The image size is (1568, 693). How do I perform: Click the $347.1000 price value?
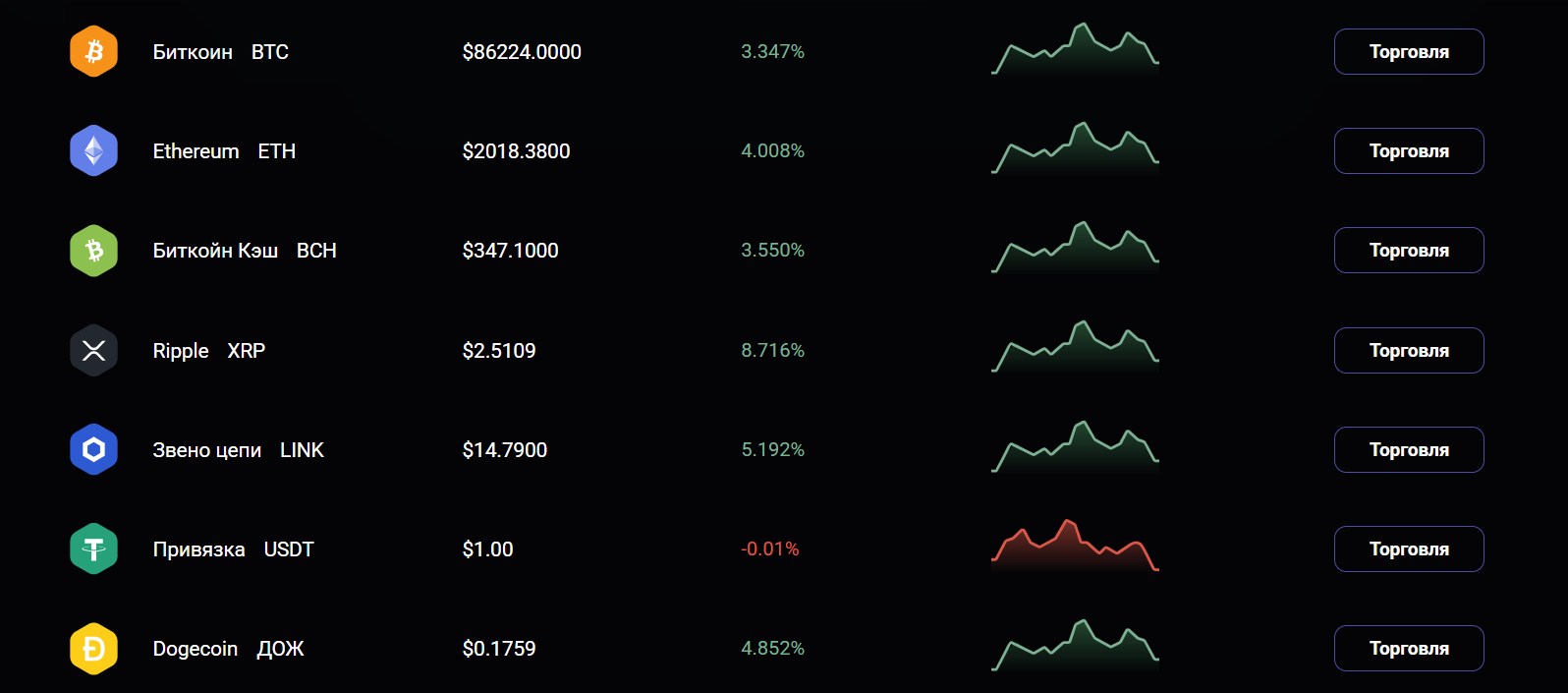(510, 251)
